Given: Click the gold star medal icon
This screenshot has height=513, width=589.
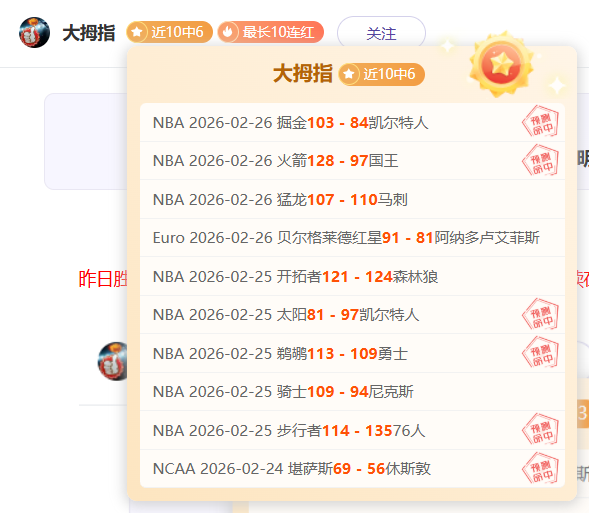Looking at the screenshot, I should pos(501,65).
